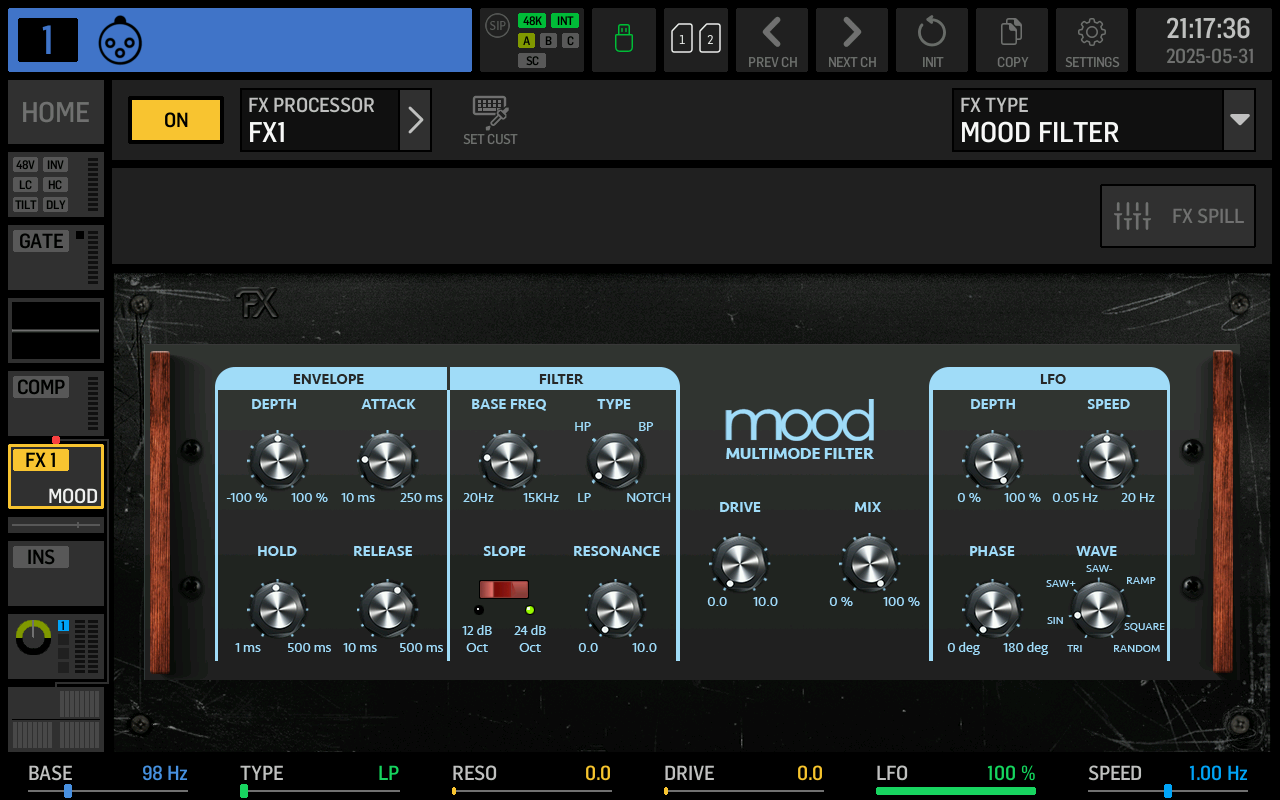Image resolution: width=1280 pixels, height=800 pixels.
Task: Open the Mood Filter type selector
Action: click(1087, 120)
